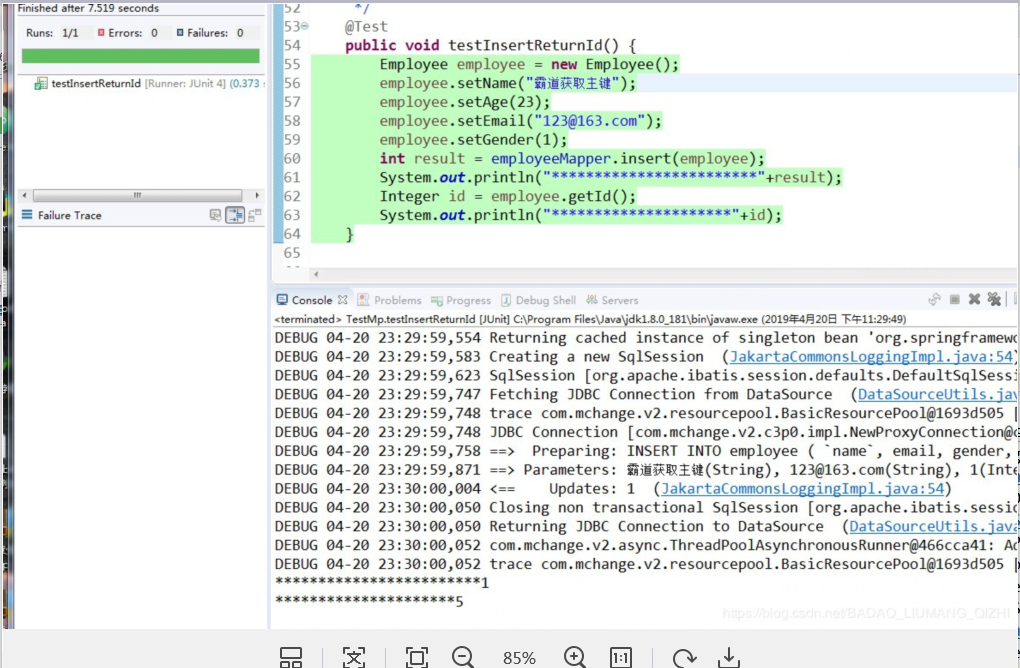Click the fit to screen icon
The height and width of the screenshot is (668, 1020).
point(416,657)
